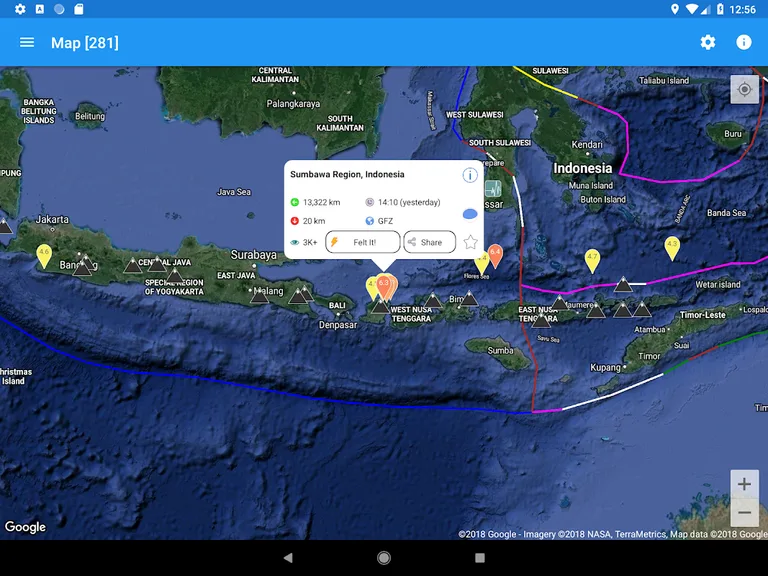This screenshot has height=576, width=768.
Task: Select the 6.3 magnitude earthquake marker
Action: point(384,288)
